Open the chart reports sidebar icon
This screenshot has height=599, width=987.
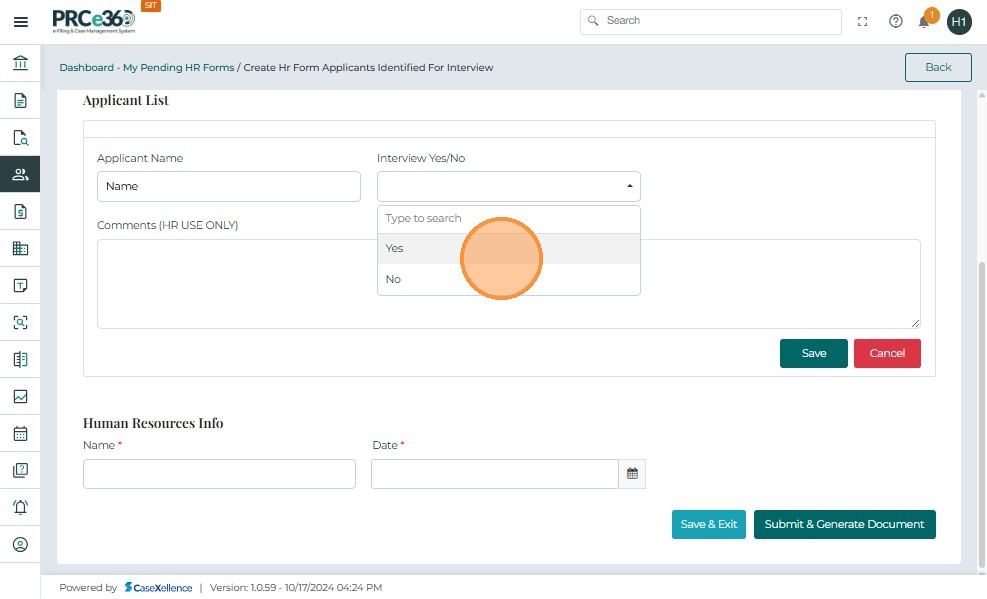[x=20, y=396]
